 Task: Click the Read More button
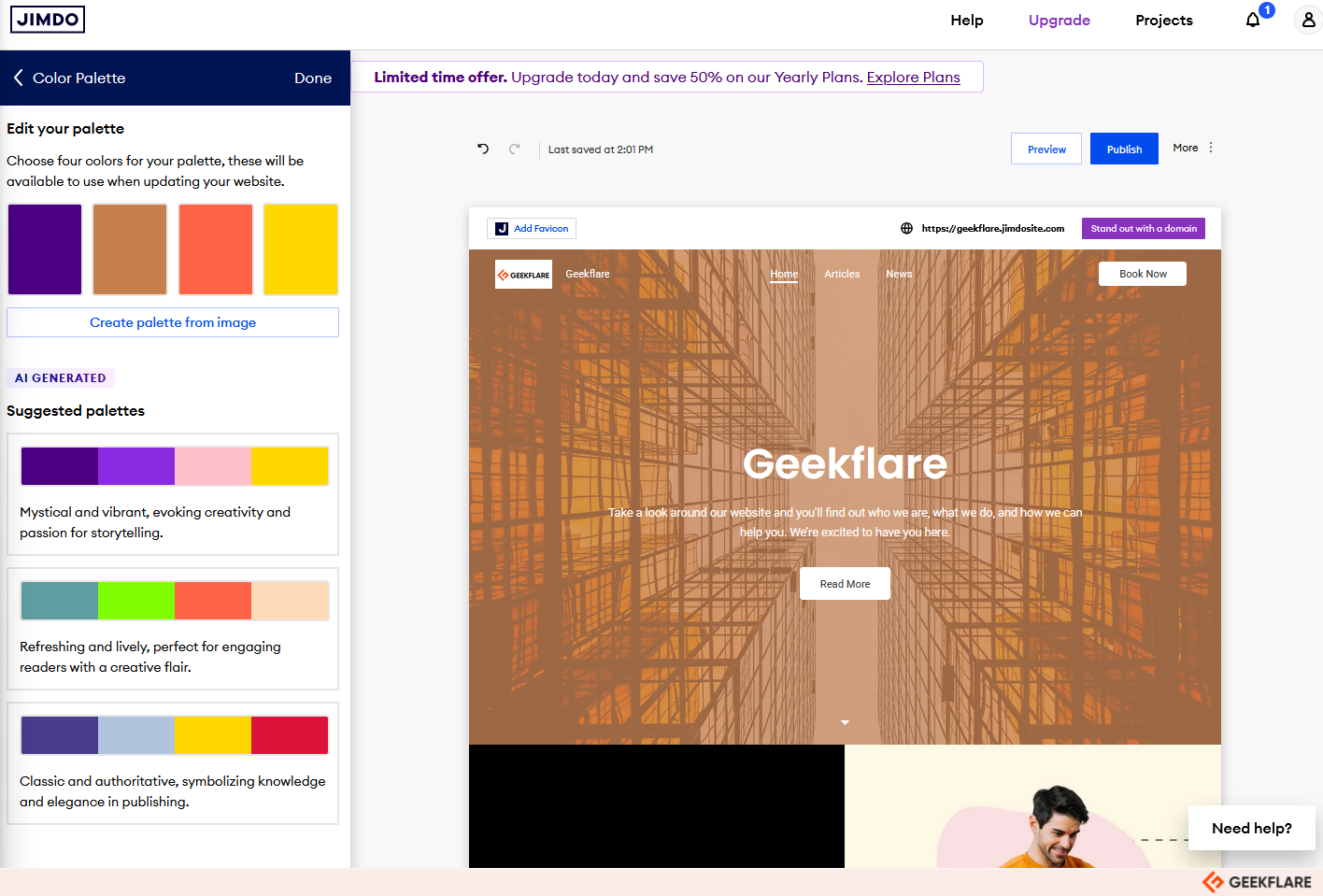(x=845, y=584)
